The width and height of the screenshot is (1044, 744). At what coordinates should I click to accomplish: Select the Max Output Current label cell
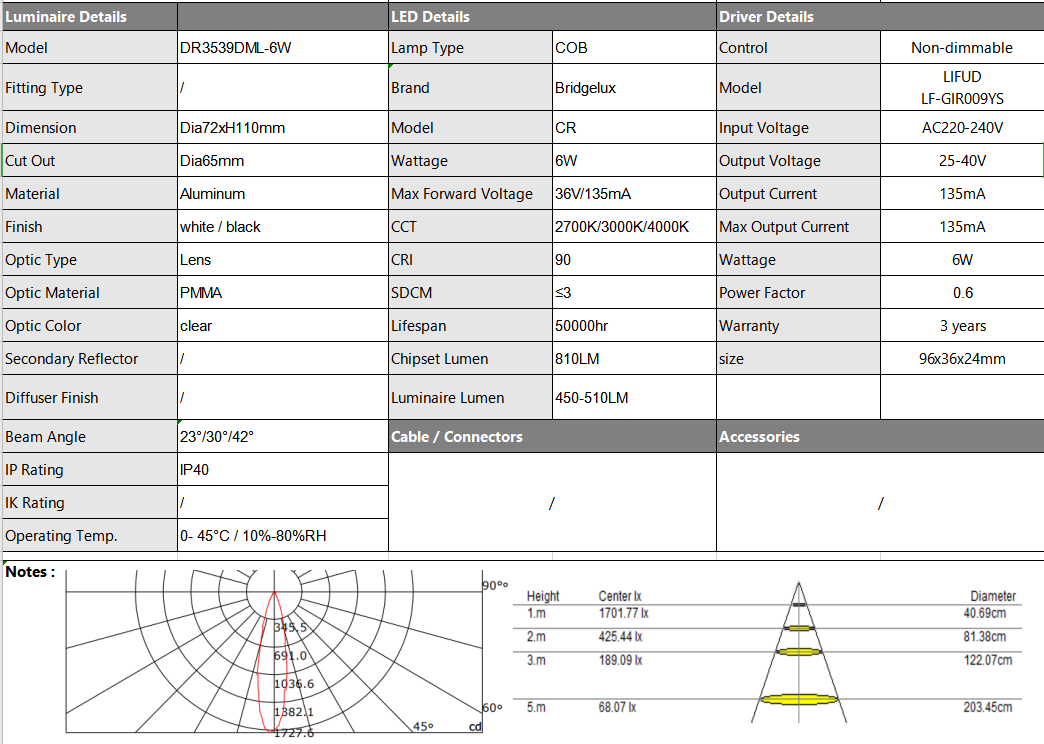tap(798, 226)
